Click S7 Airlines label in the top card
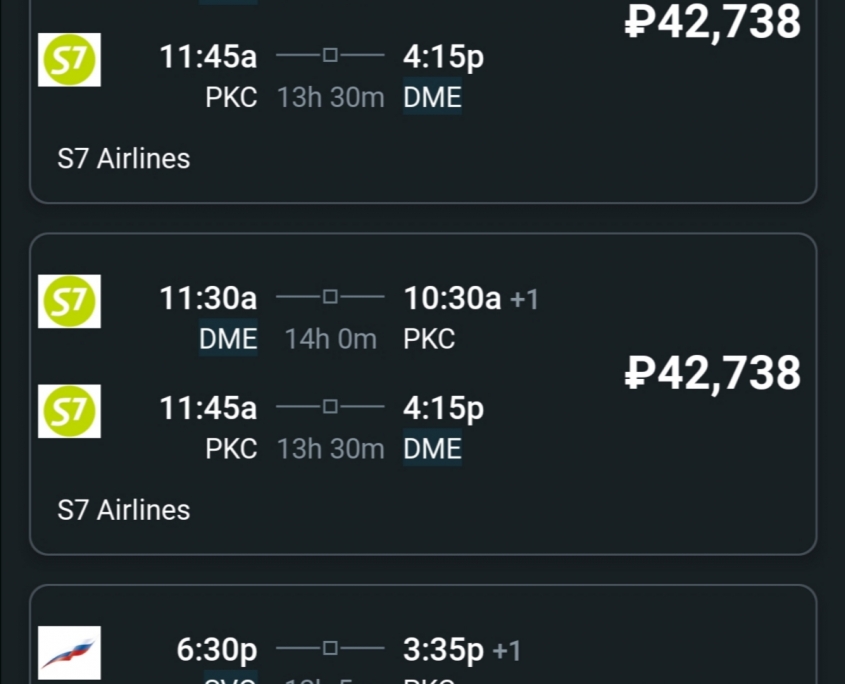 tap(123, 158)
